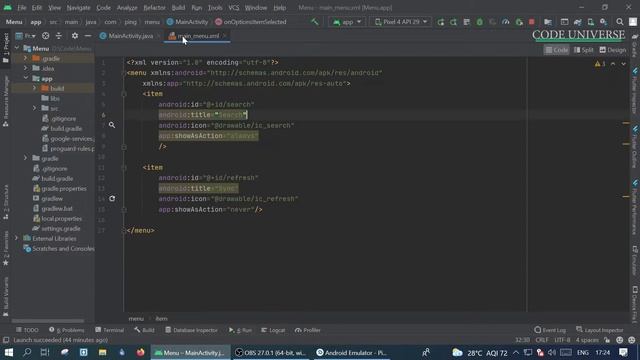Open the File menu
The width and height of the screenshot is (640, 360).
tap(21, 8)
